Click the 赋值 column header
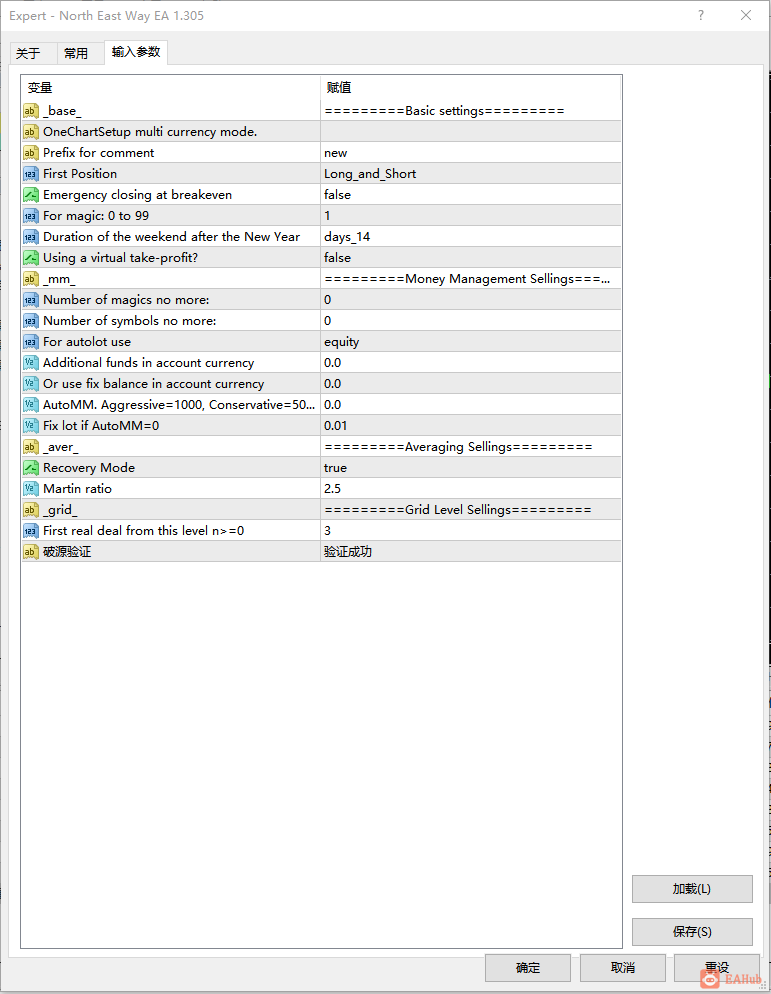The width and height of the screenshot is (771, 994). tap(470, 87)
